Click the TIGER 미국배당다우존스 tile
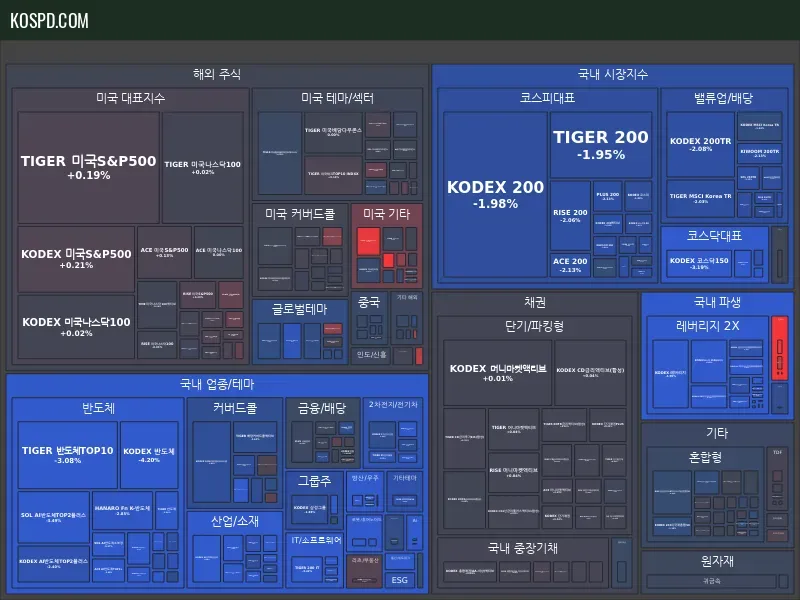This screenshot has height=600, width=800. 333,132
